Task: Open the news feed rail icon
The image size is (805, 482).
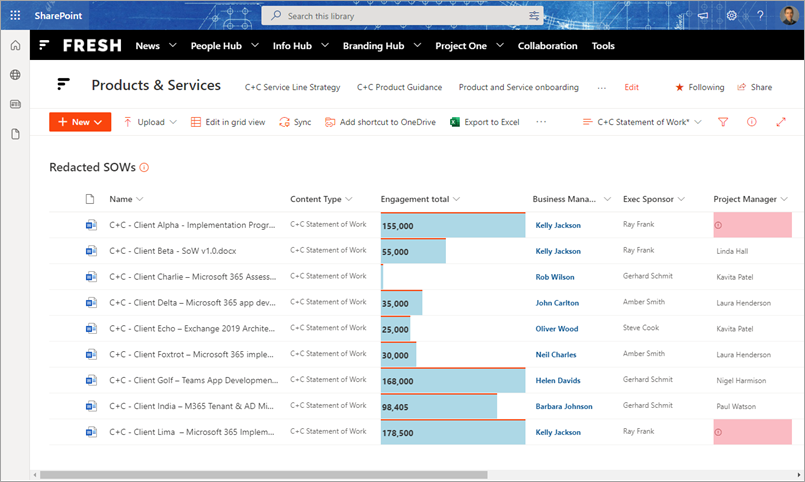Action: tap(15, 104)
